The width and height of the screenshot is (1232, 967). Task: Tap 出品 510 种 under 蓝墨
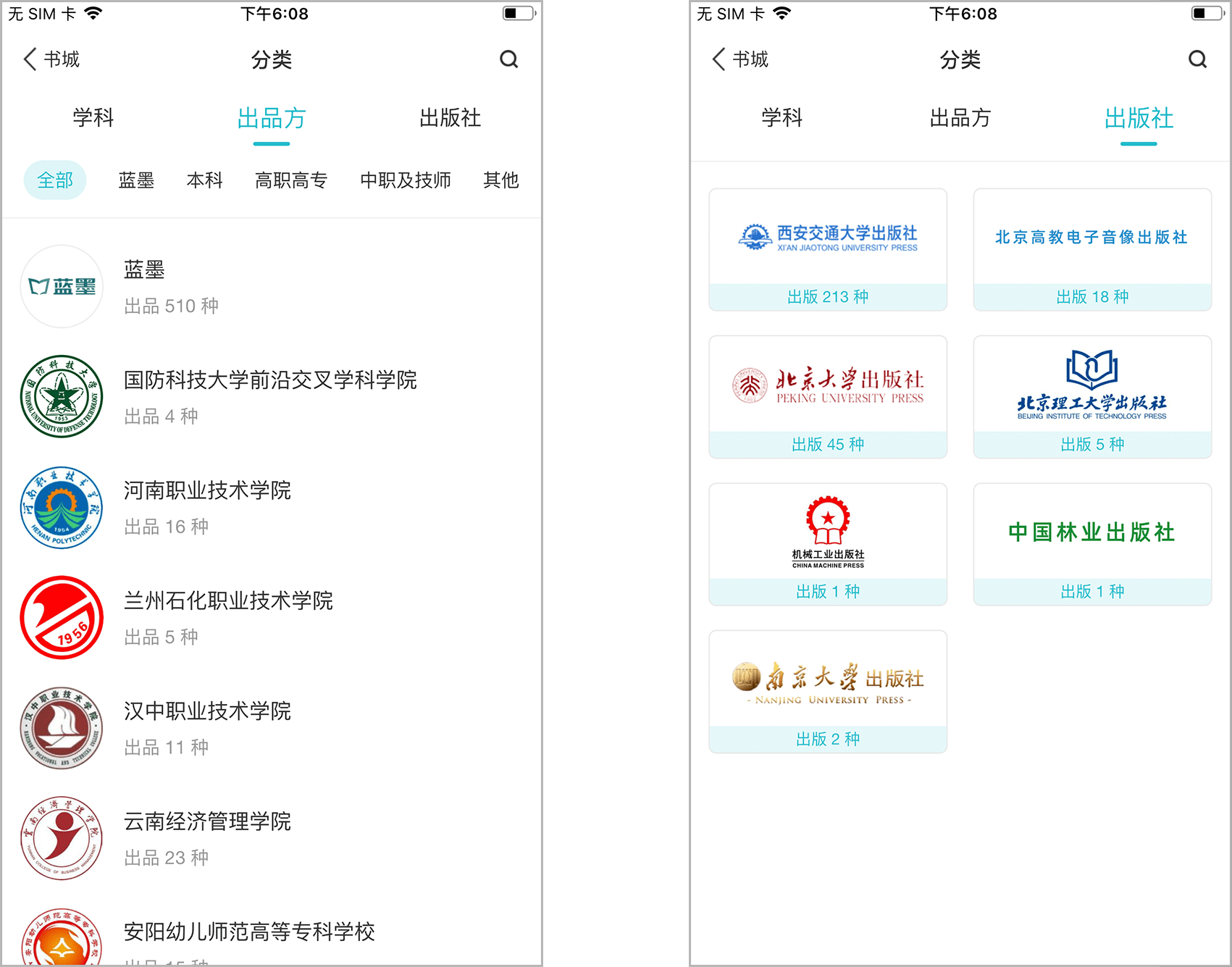click(171, 306)
